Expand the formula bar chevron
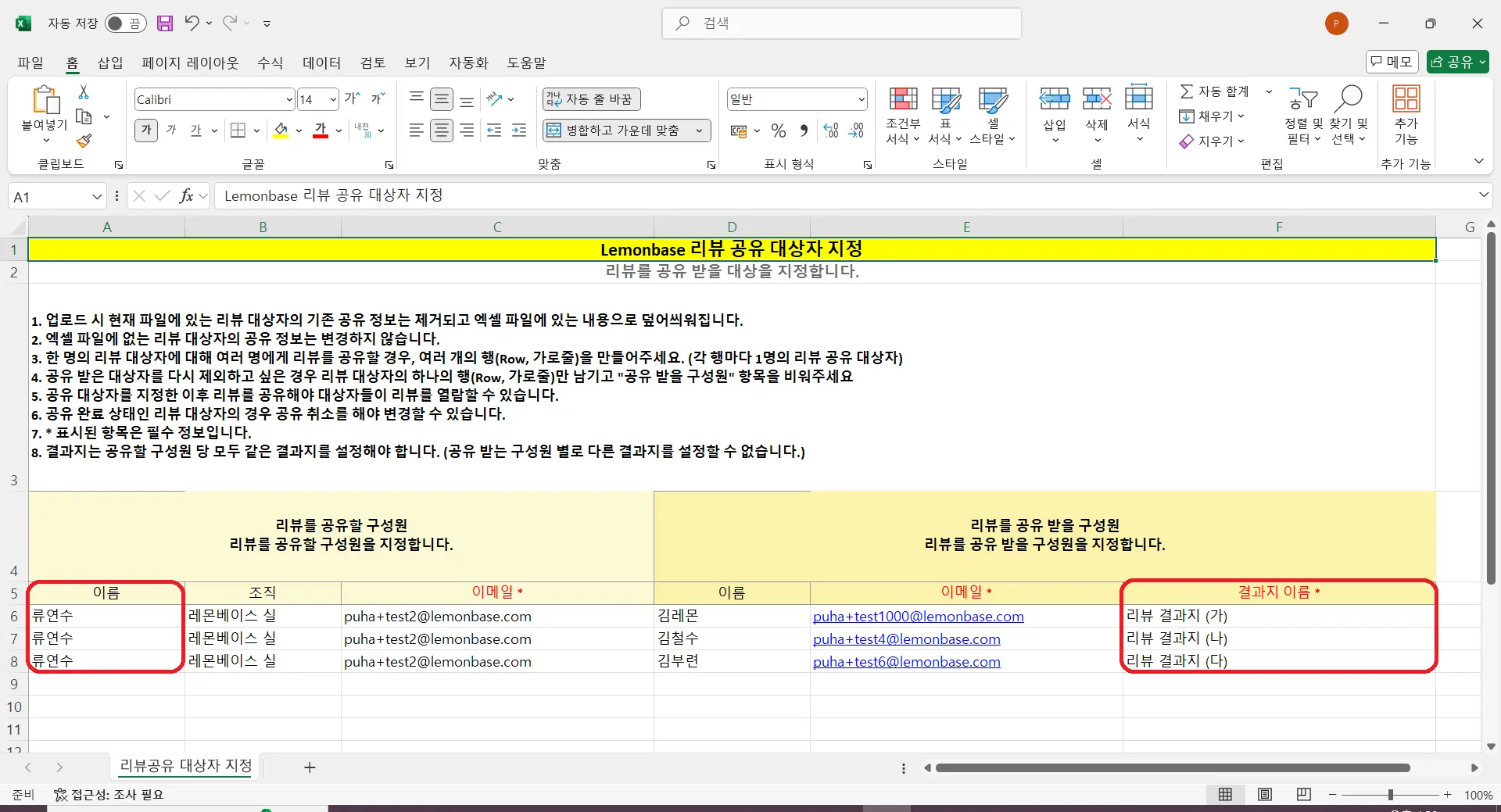 click(x=1483, y=195)
